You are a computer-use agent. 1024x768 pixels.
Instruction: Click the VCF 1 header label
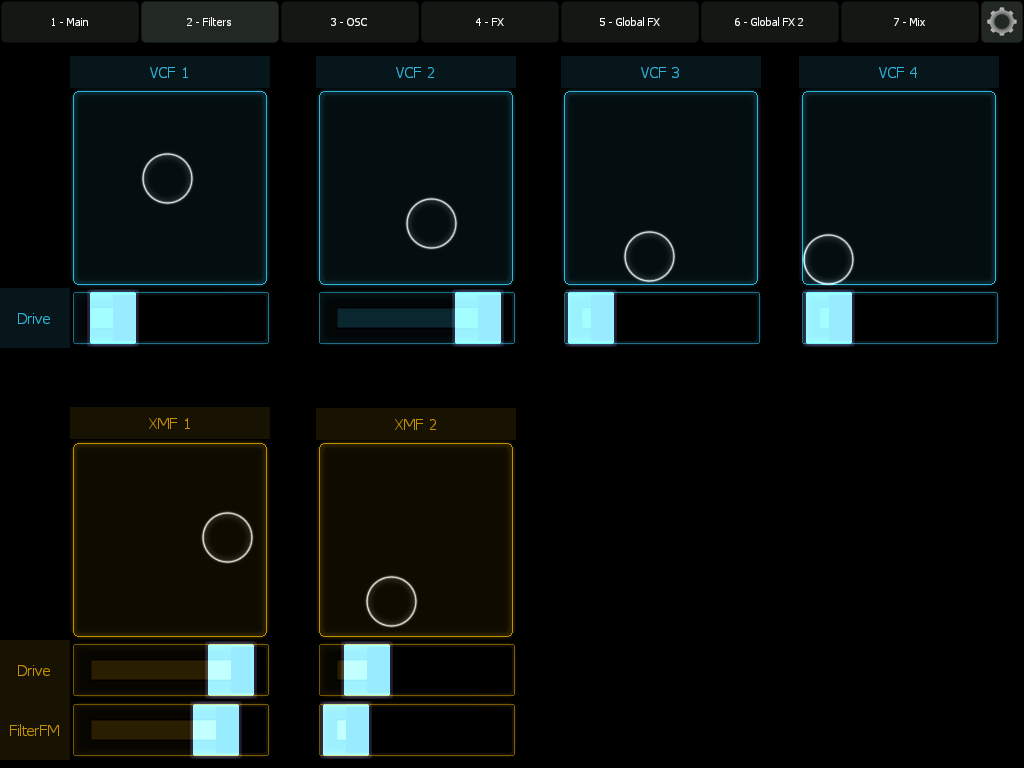(170, 72)
